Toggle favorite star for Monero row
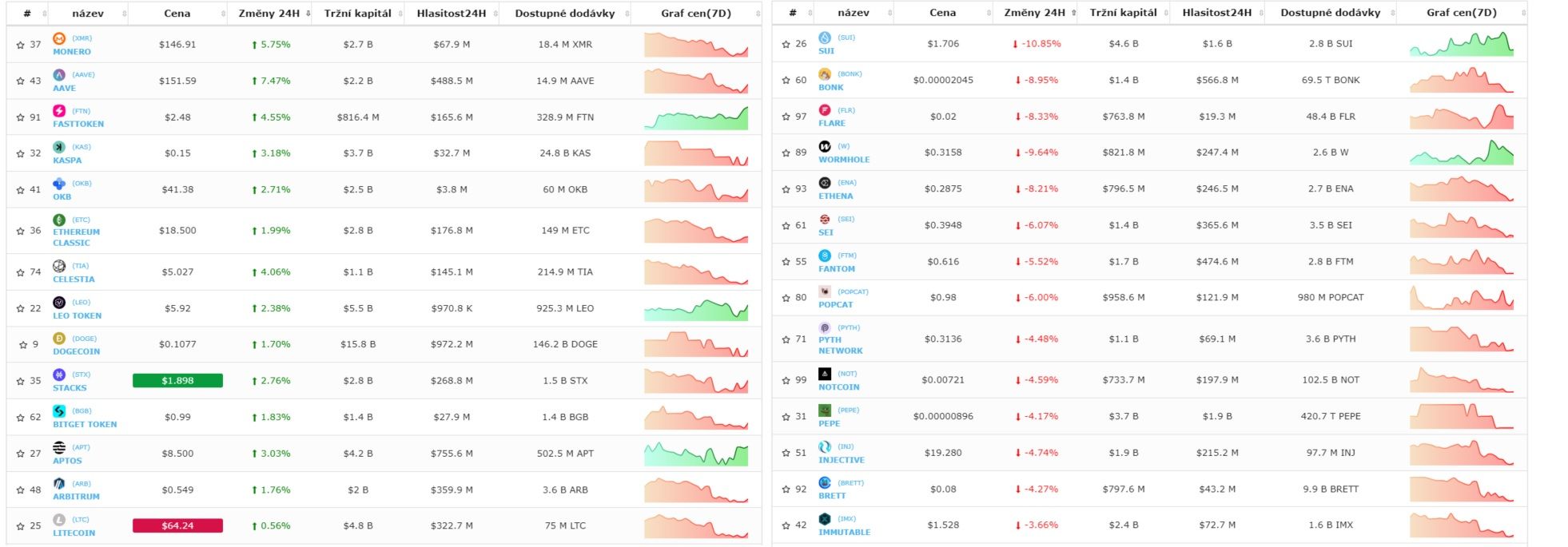The image size is (1568, 547). (21, 45)
